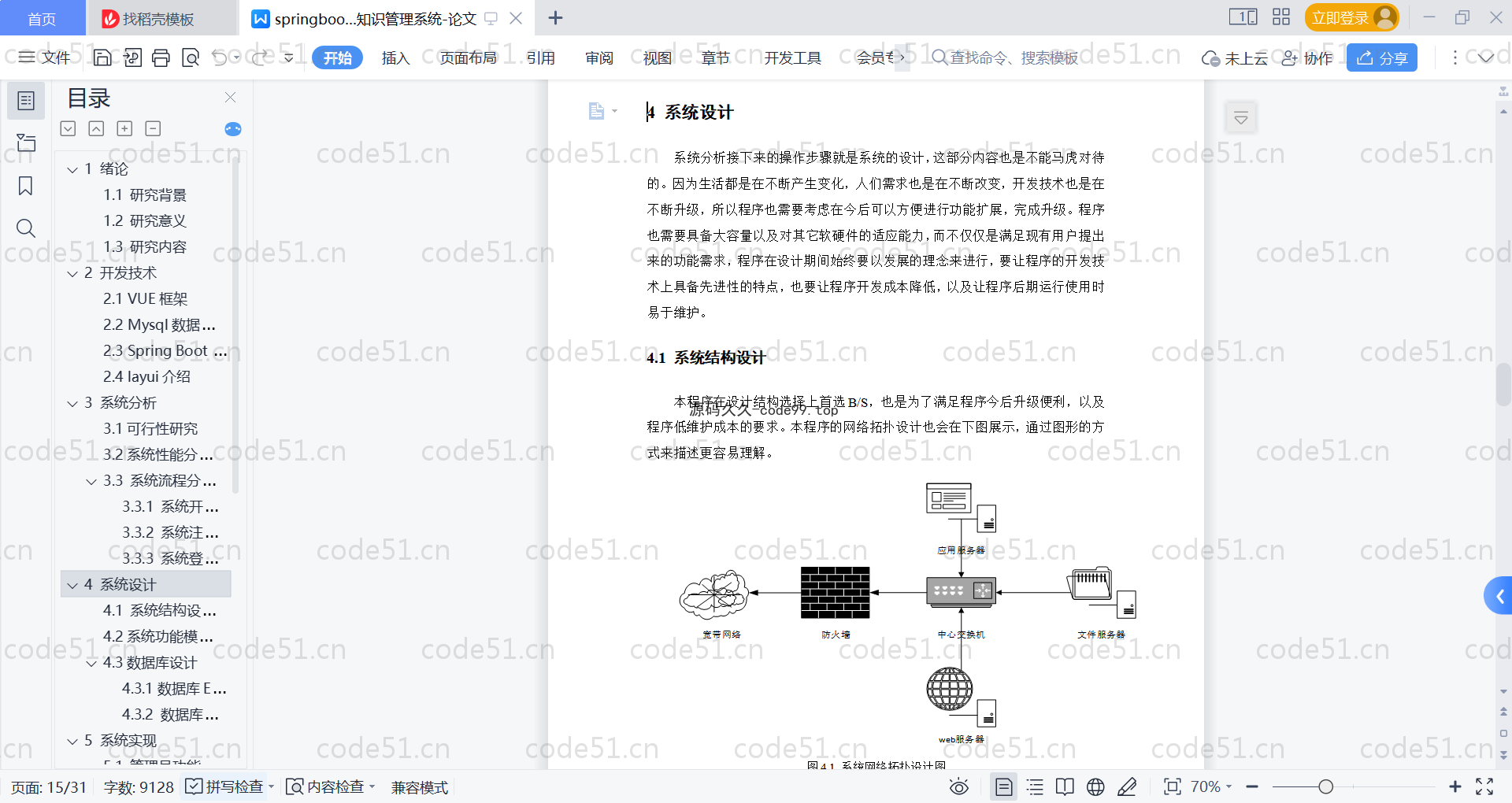Collapse the 4.3 数据库设计 subsection
The width and height of the screenshot is (1512, 803).
click(91, 663)
